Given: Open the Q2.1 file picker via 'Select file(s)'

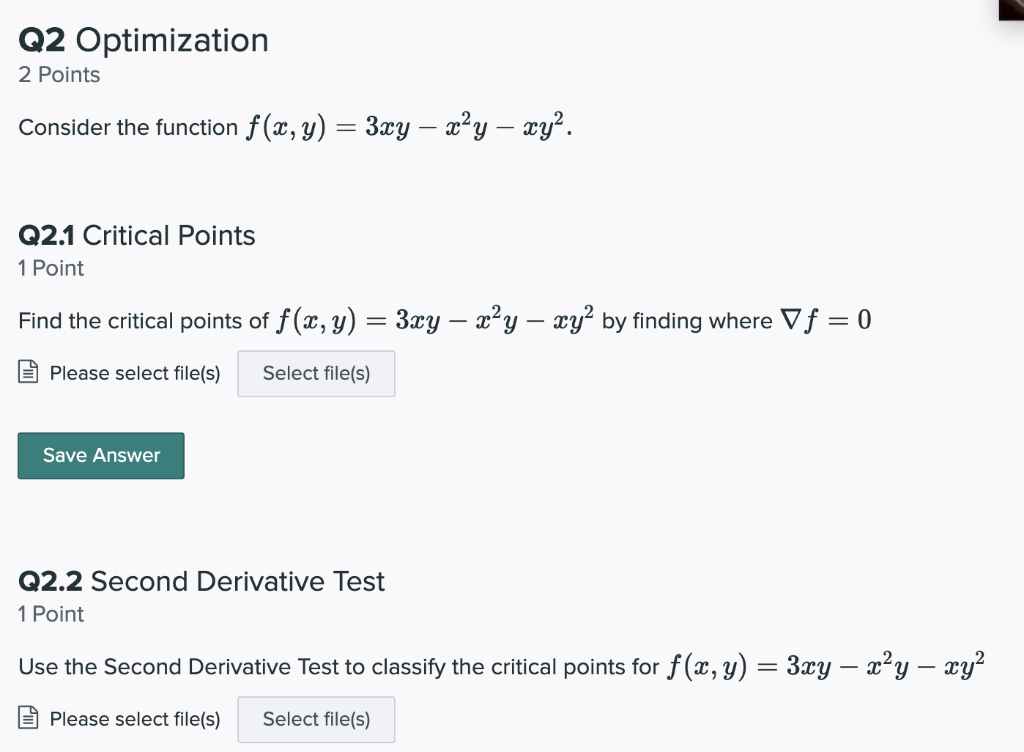Looking at the screenshot, I should click(x=316, y=373).
